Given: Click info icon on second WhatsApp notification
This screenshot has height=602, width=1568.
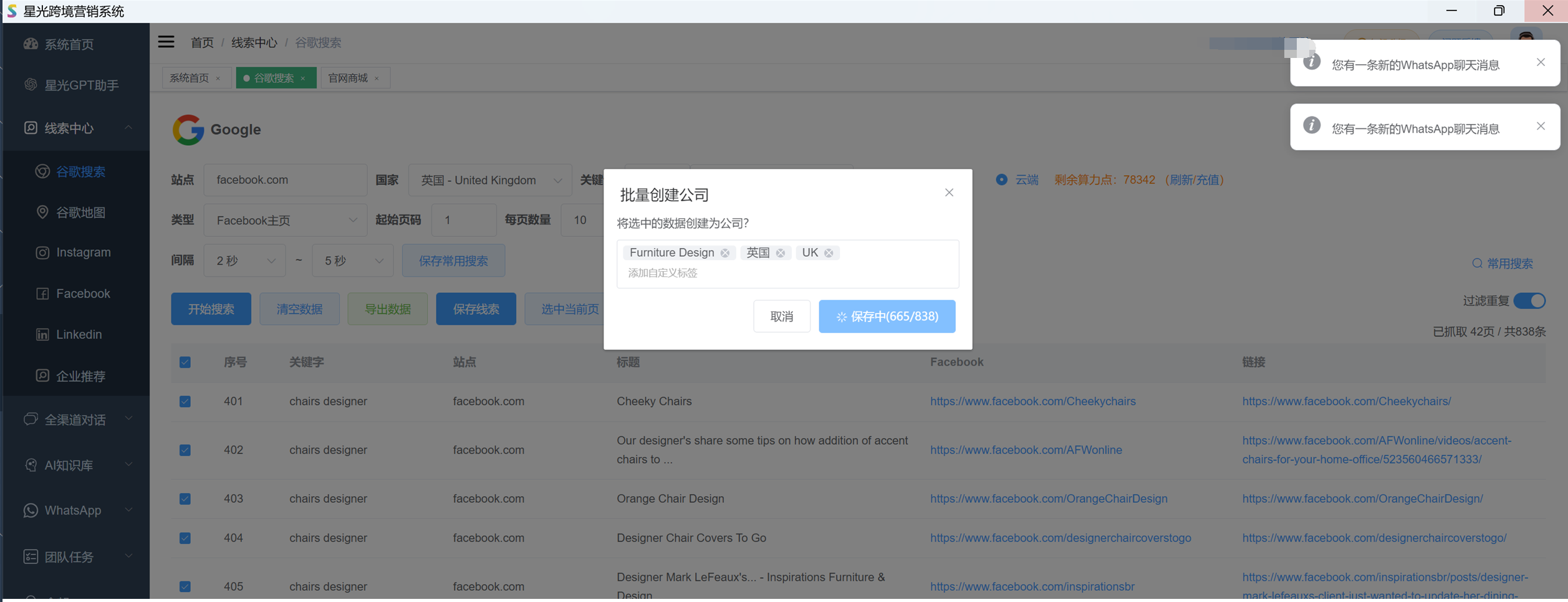Looking at the screenshot, I should [x=1312, y=125].
